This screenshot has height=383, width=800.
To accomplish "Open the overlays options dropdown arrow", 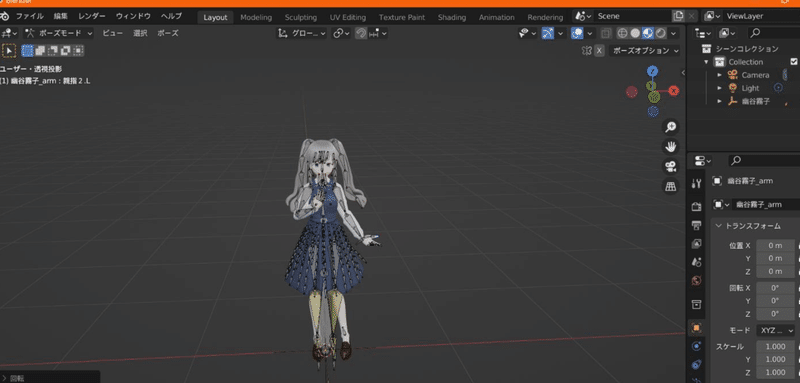I will click(590, 33).
